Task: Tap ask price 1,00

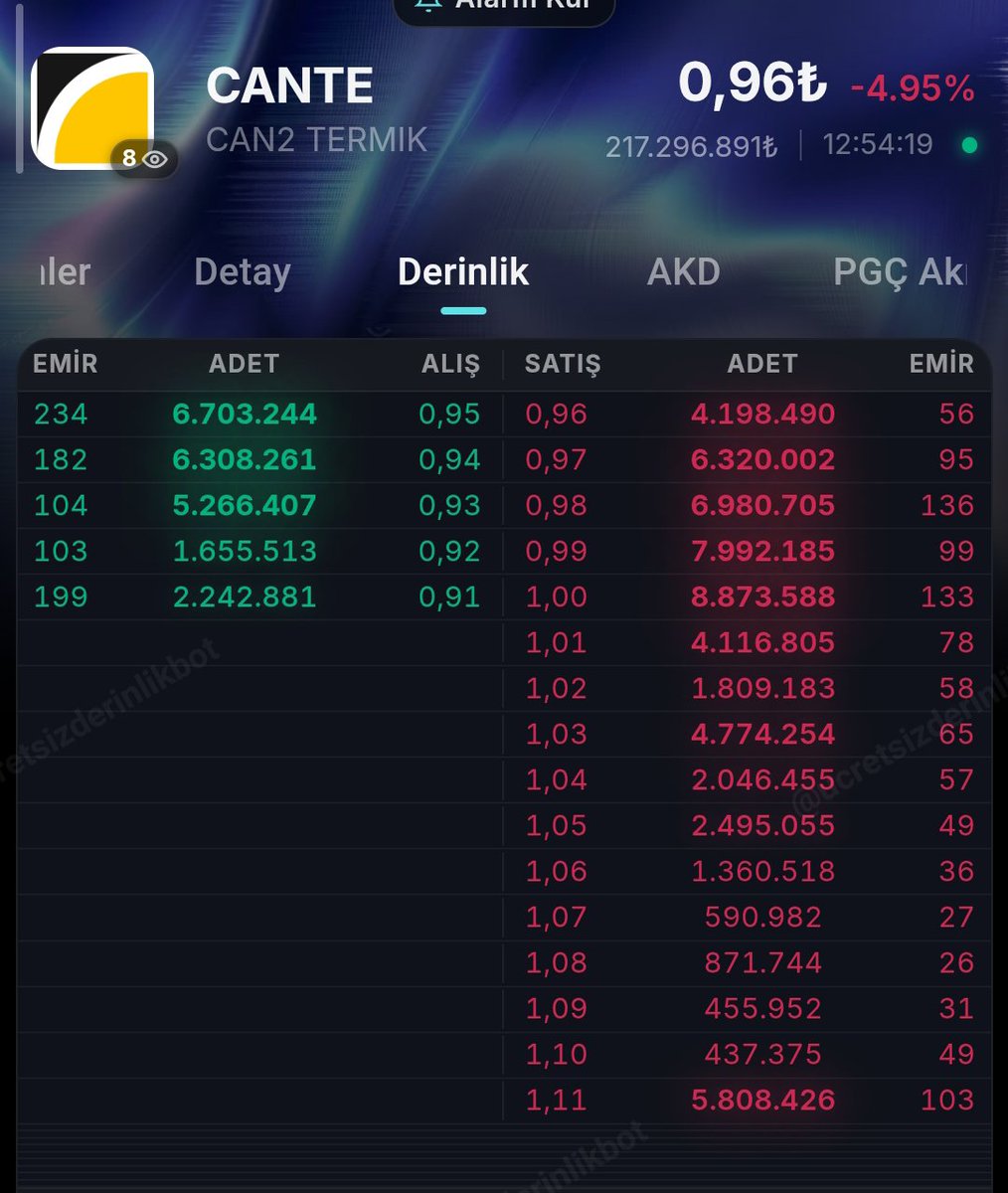Action: click(x=557, y=596)
